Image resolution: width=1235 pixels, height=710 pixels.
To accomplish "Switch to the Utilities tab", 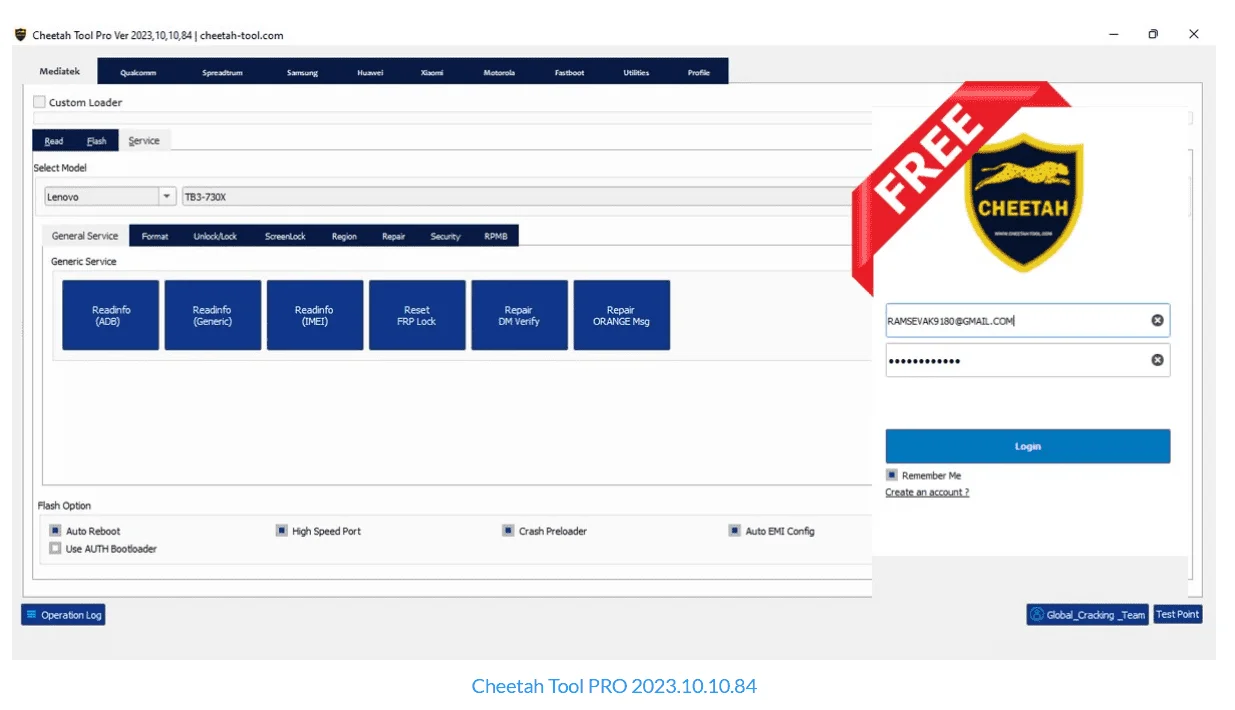I will pos(636,72).
